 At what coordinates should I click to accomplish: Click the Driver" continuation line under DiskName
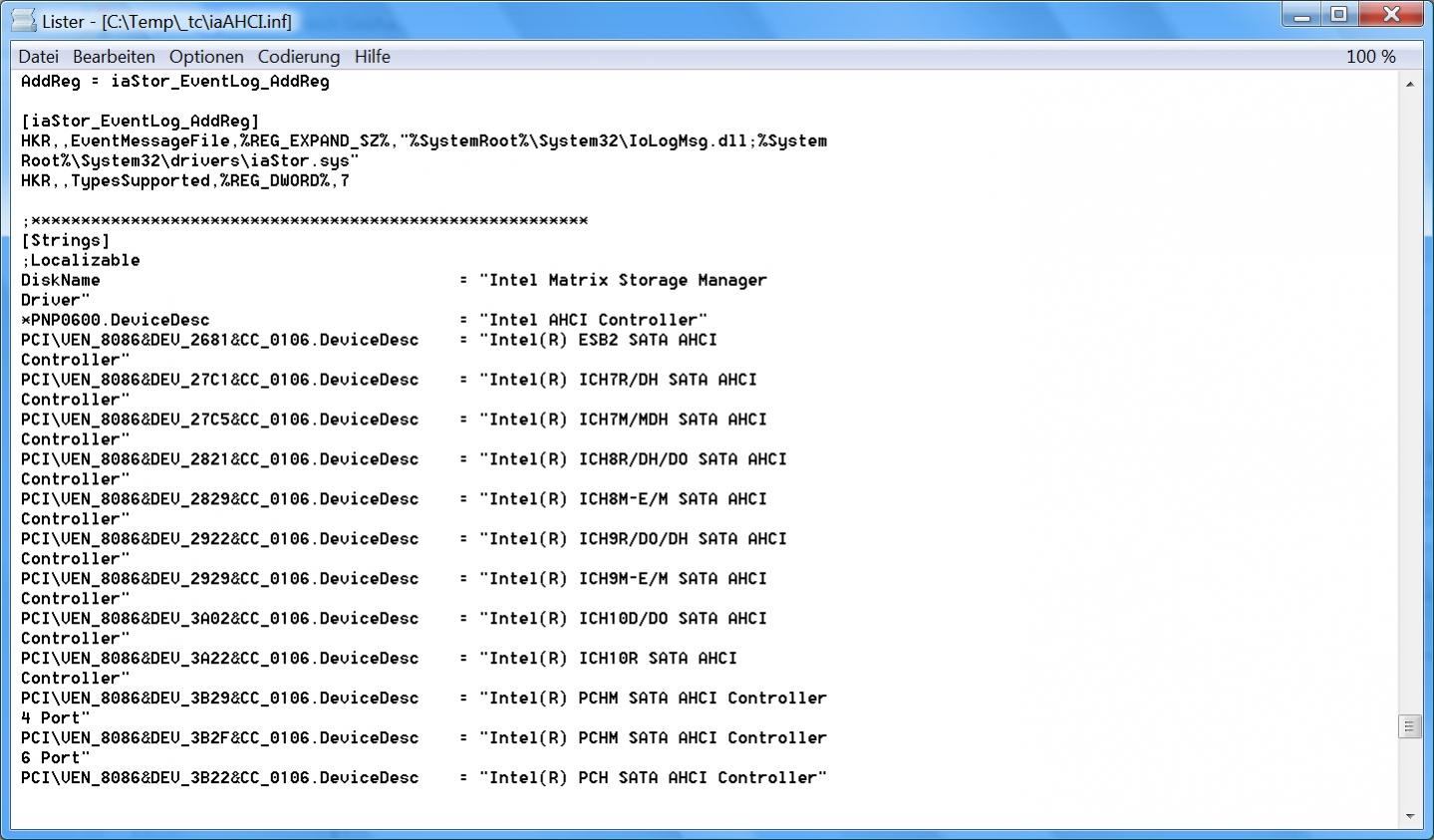click(56, 300)
